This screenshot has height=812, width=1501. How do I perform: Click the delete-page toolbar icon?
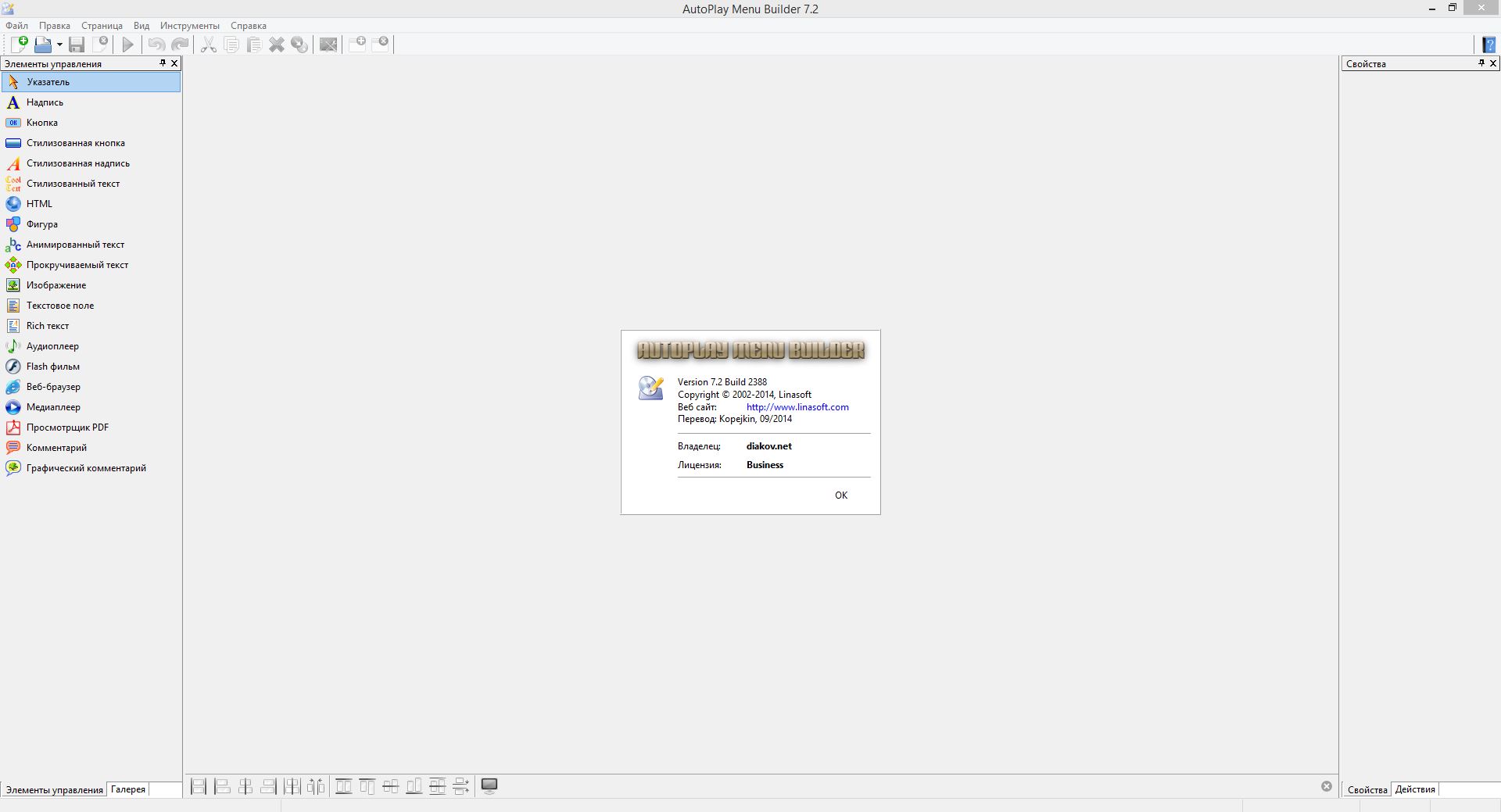381,44
